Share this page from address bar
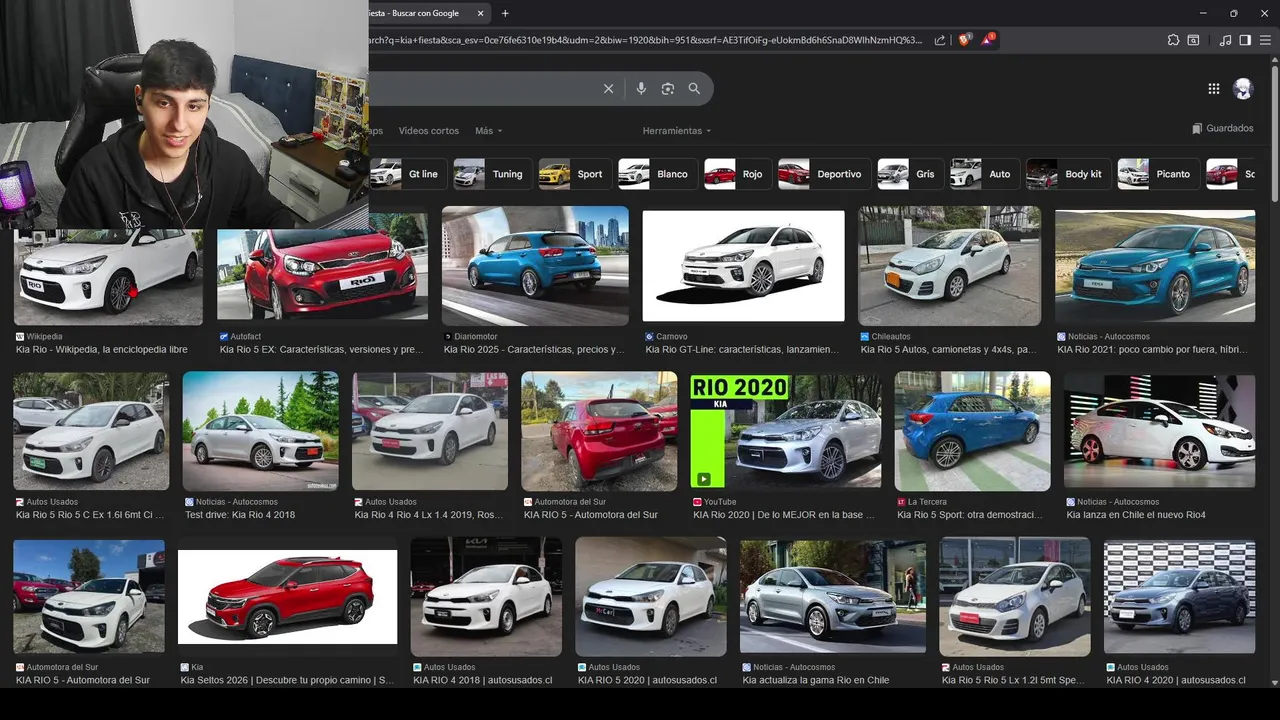The width and height of the screenshot is (1280, 720). [940, 40]
